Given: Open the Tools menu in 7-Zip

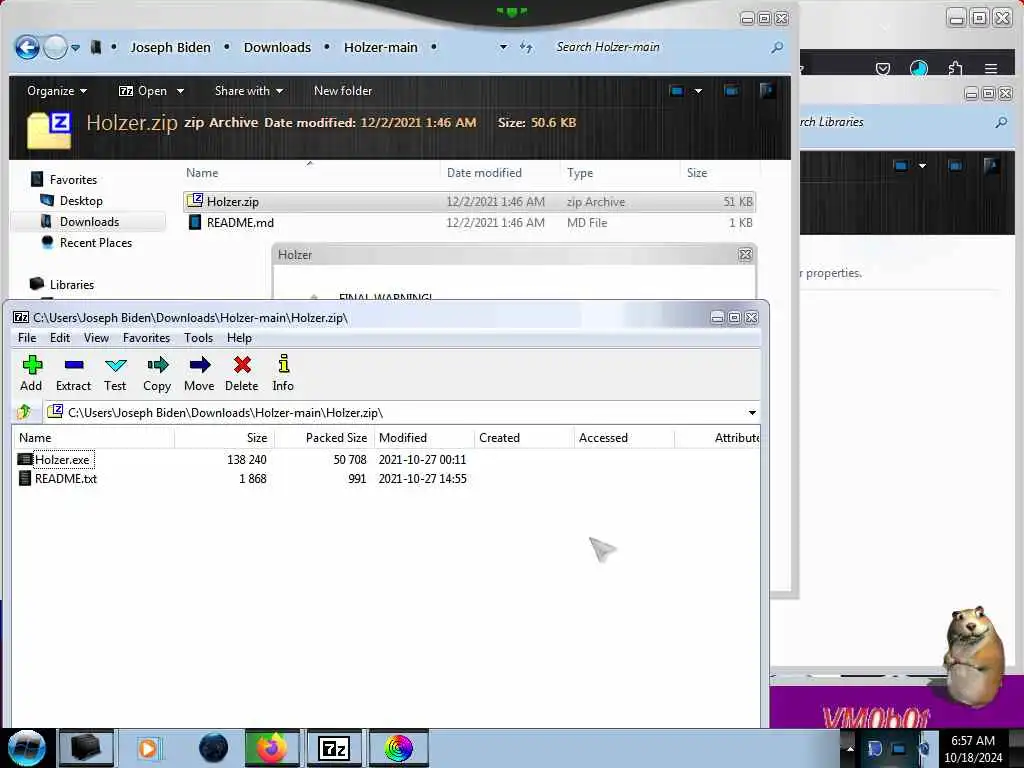Looking at the screenshot, I should coord(198,338).
